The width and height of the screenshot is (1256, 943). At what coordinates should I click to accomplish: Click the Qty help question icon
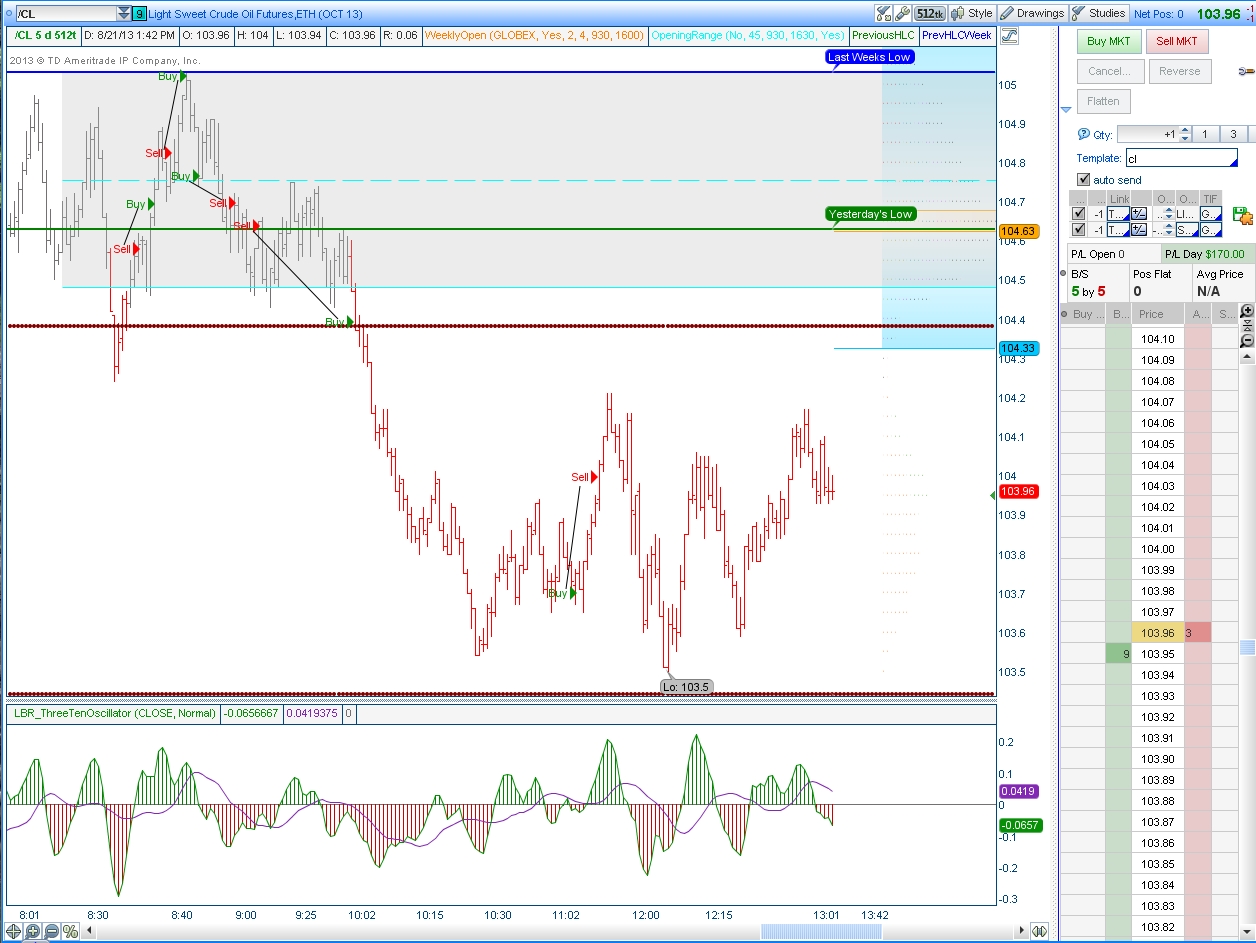pos(1084,134)
